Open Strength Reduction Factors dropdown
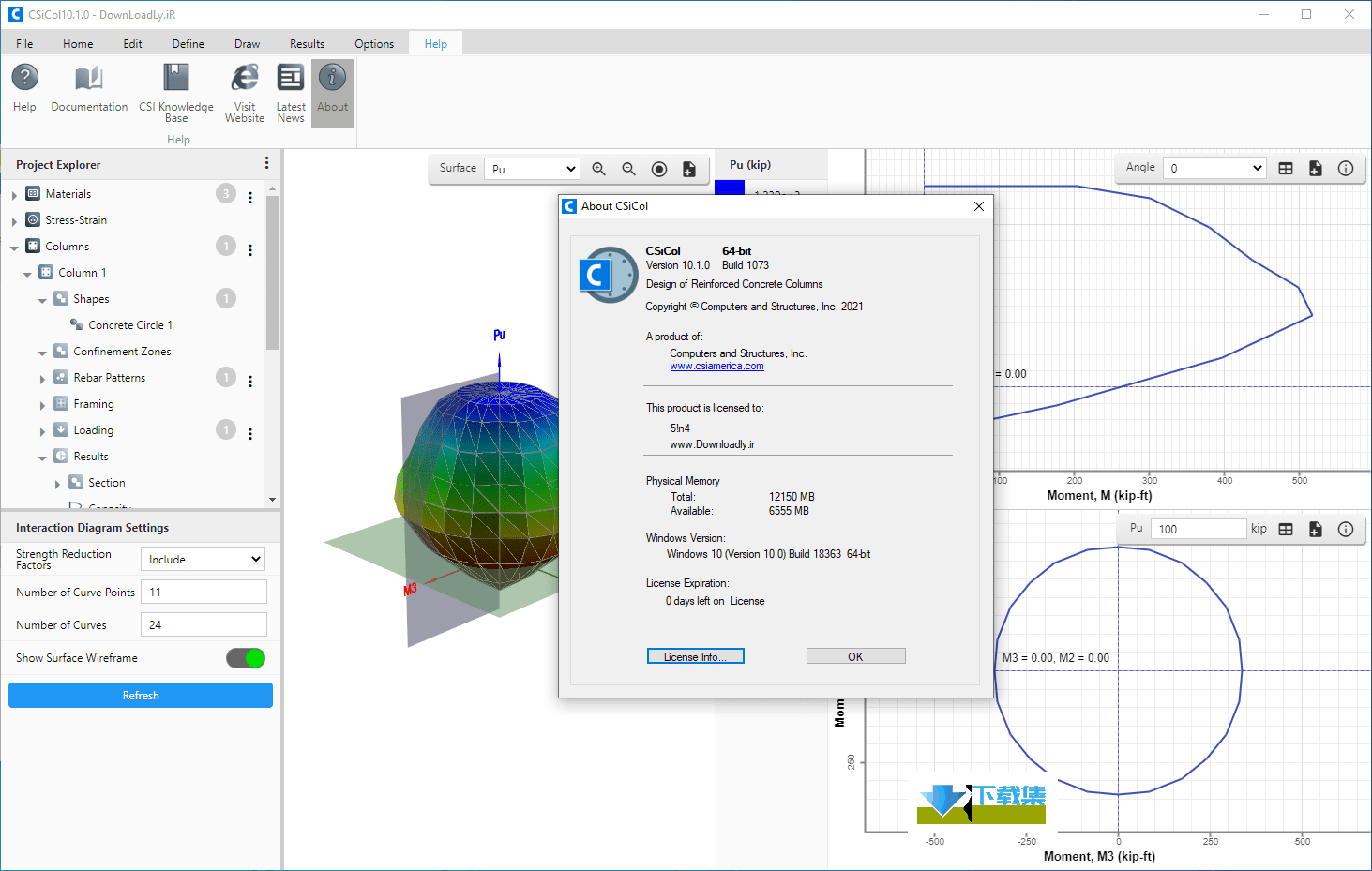This screenshot has height=871, width=1372. point(203,559)
